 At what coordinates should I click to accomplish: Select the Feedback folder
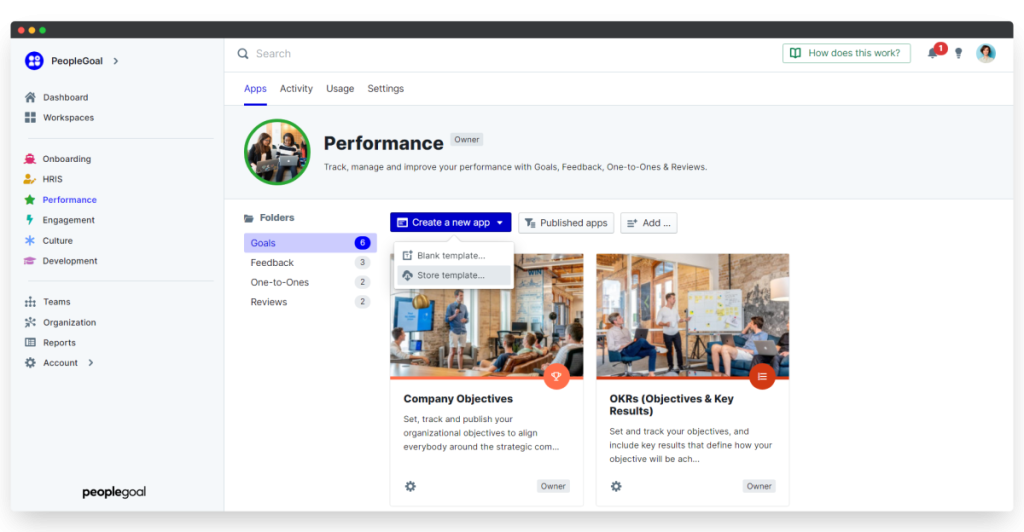pyautogui.click(x=272, y=263)
